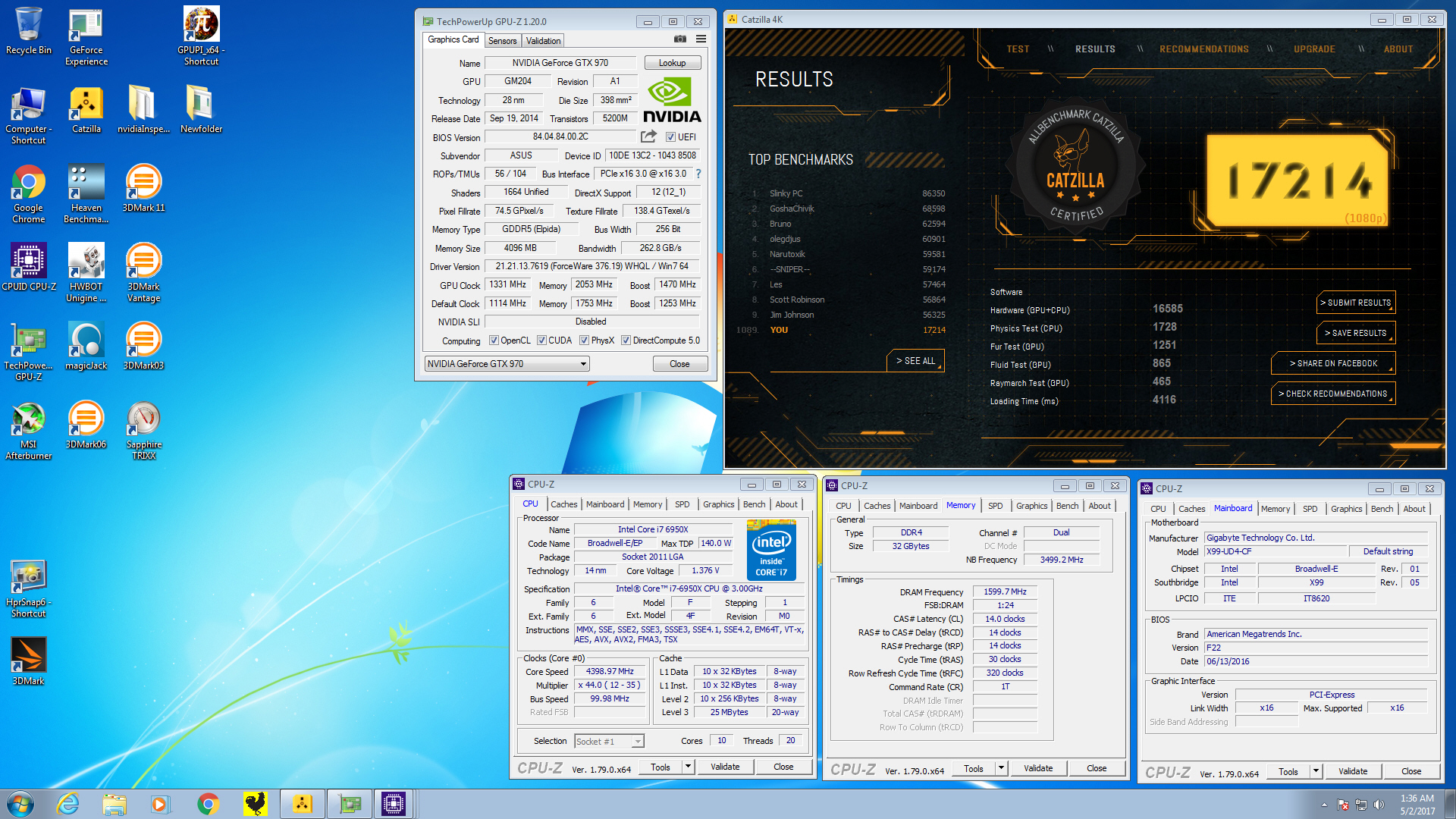Click SAVE RESULTS in Catzilla

tap(1356, 333)
